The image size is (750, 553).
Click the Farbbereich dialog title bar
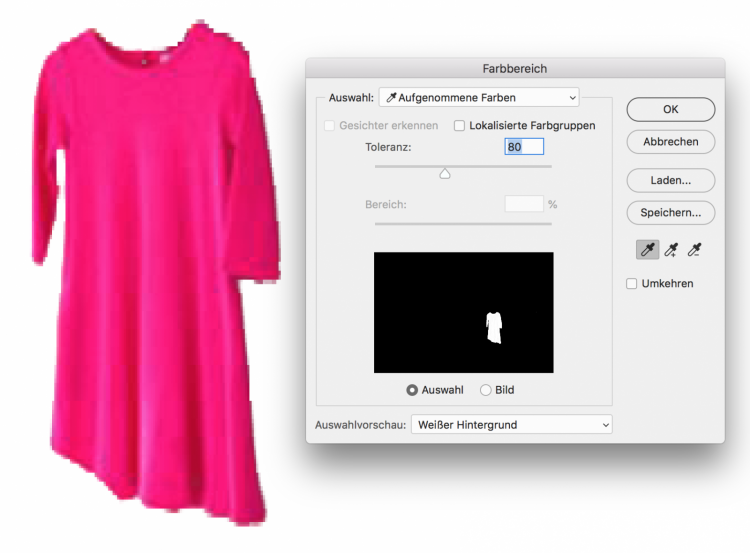(x=515, y=68)
